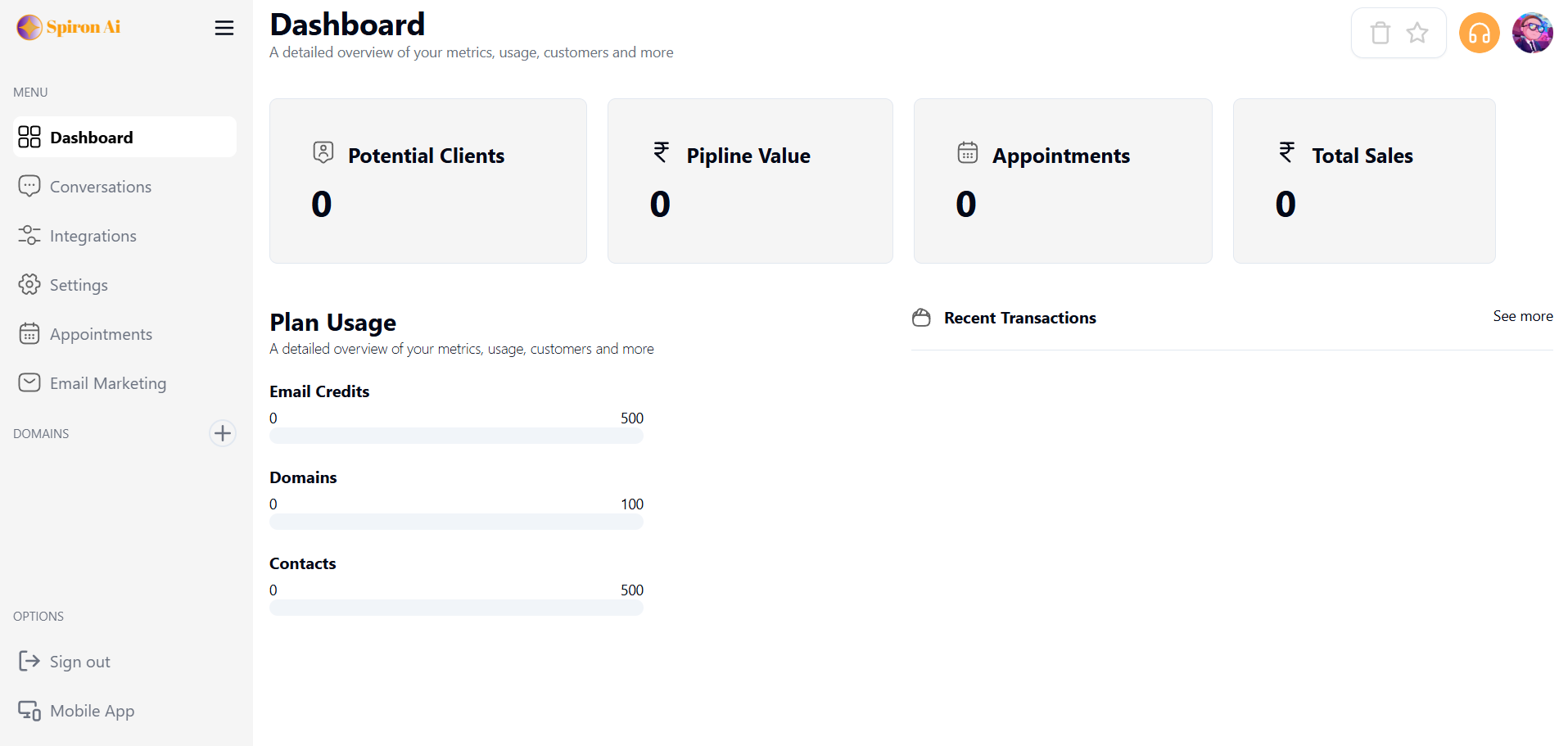This screenshot has width=1568, height=746.
Task: Click the Email Marketing envelope icon
Action: pyautogui.click(x=29, y=383)
